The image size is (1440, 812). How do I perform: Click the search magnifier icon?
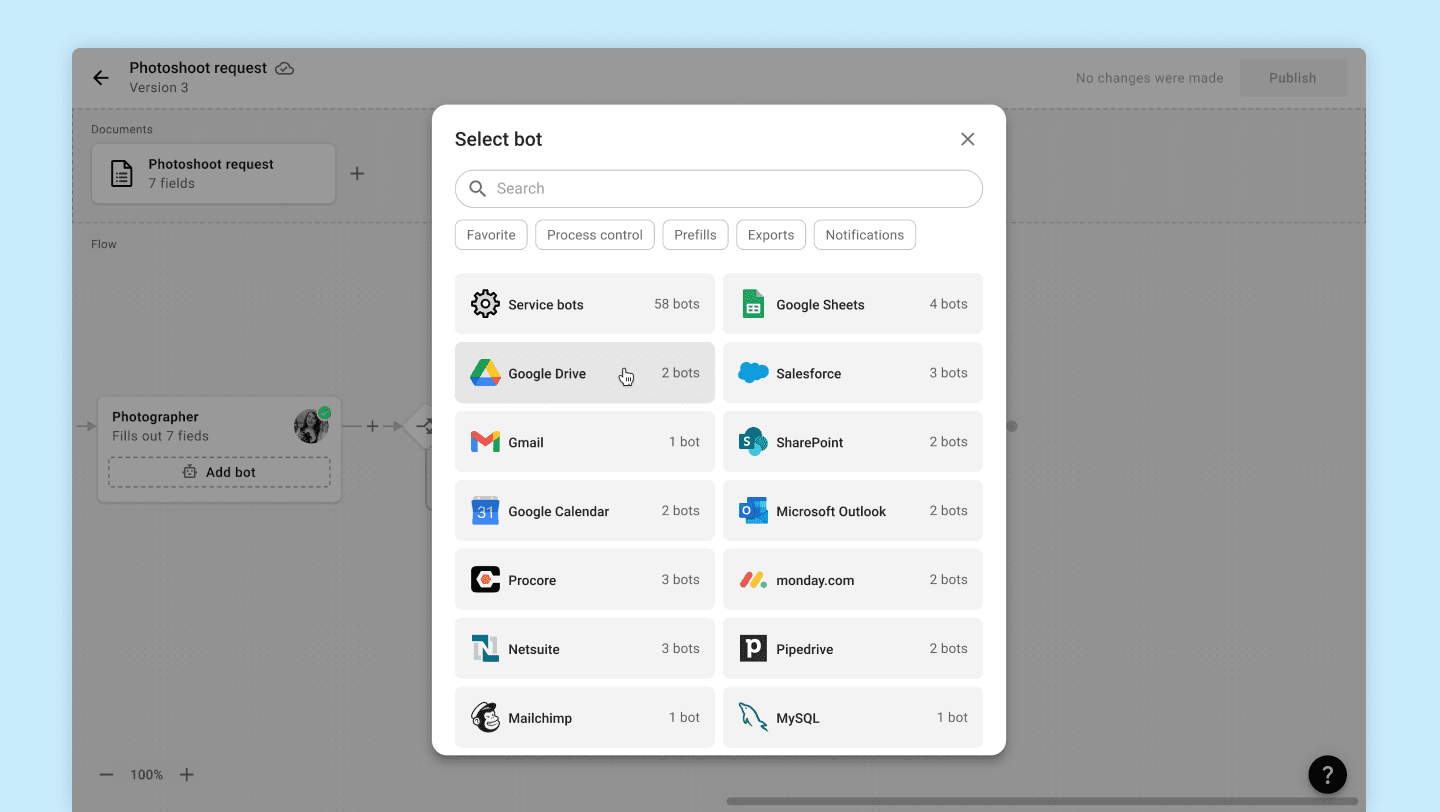pyautogui.click(x=478, y=188)
